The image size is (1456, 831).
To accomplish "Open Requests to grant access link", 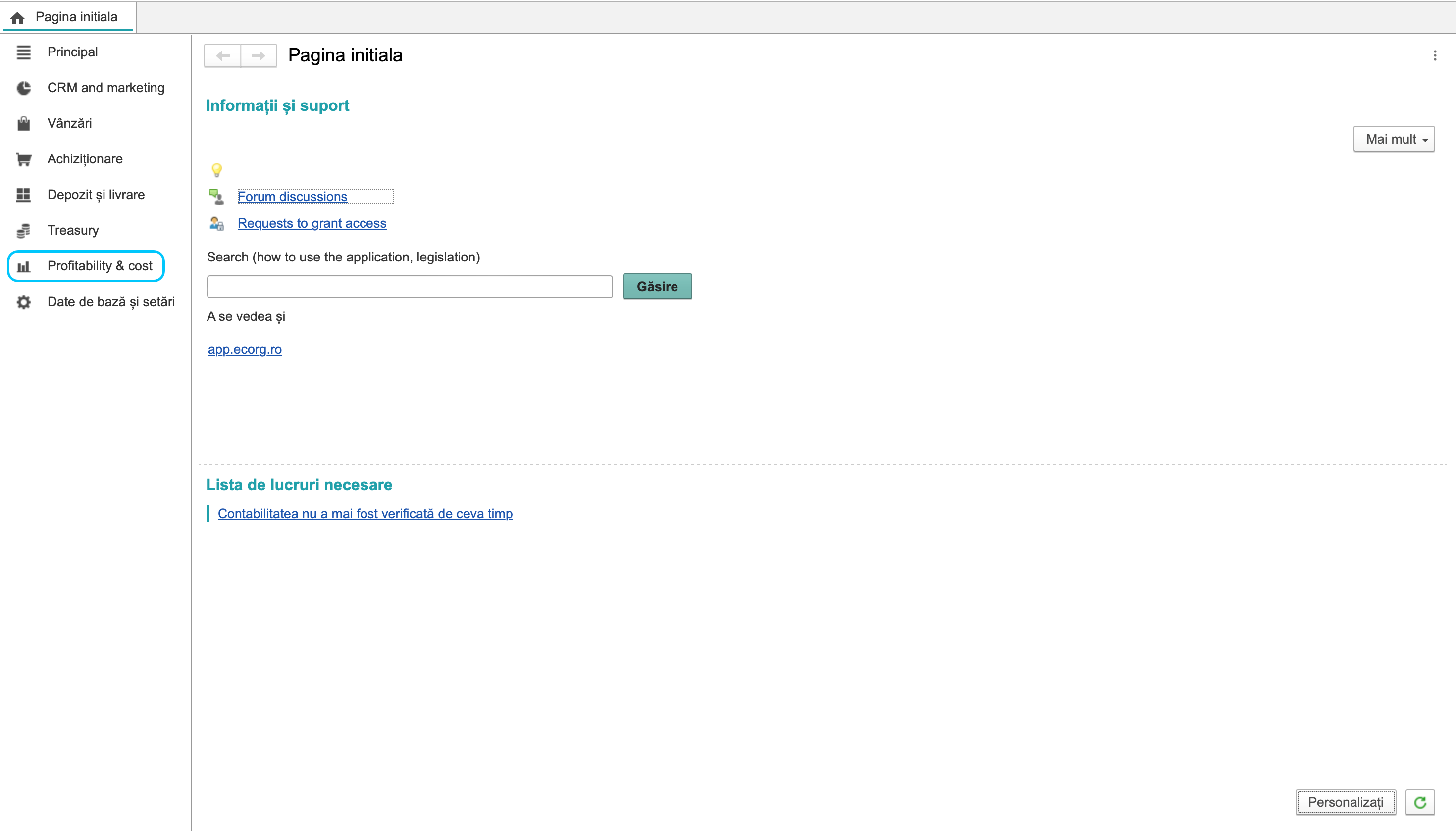I will point(312,223).
